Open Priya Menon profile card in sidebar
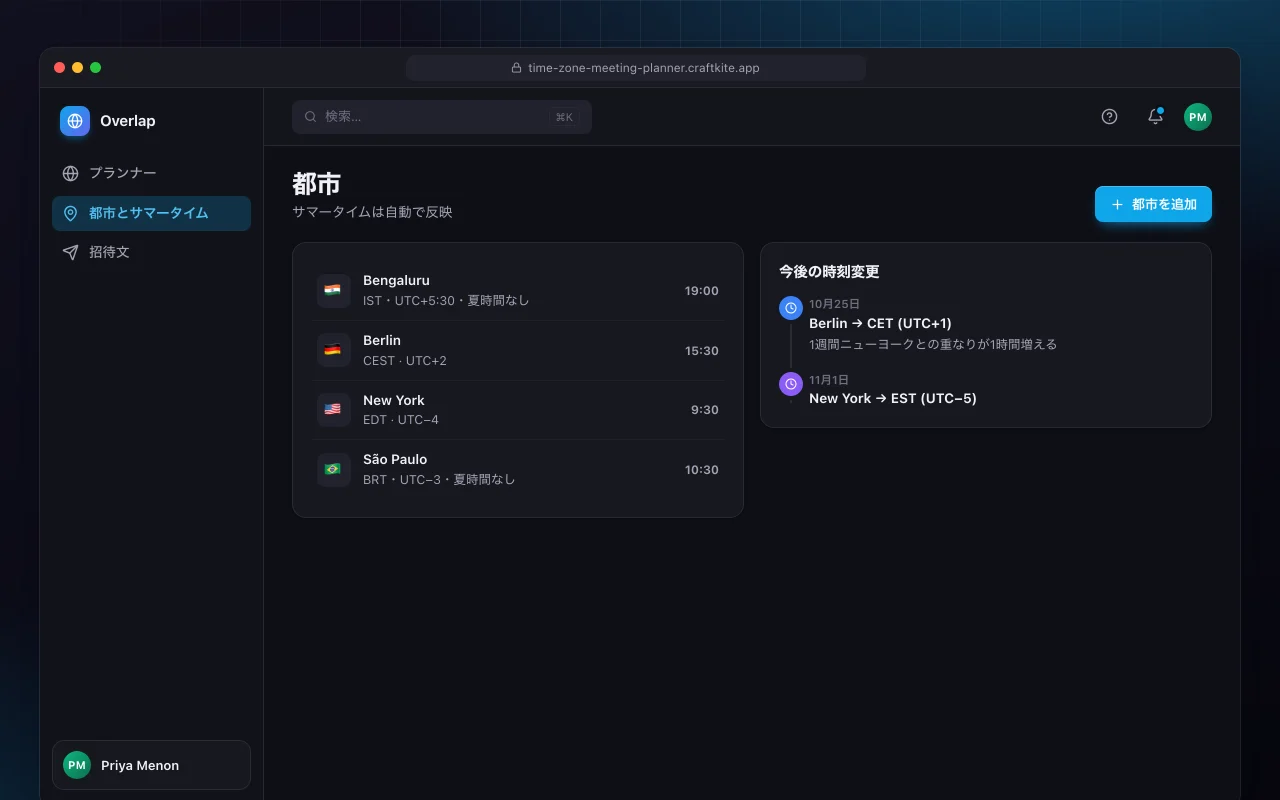Screen dimensions: 1280x800 151,765
